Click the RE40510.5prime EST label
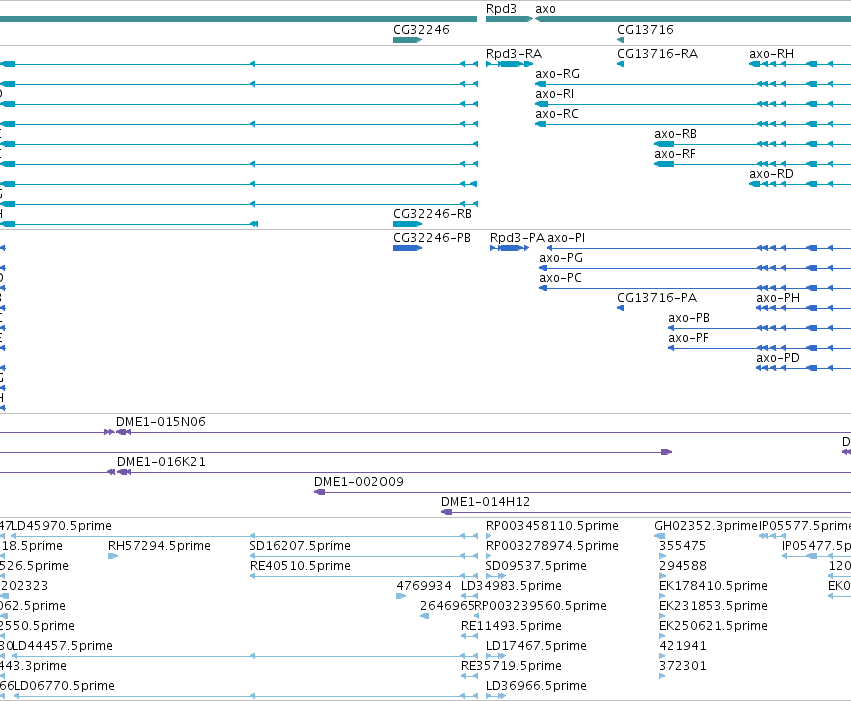 (x=300, y=566)
